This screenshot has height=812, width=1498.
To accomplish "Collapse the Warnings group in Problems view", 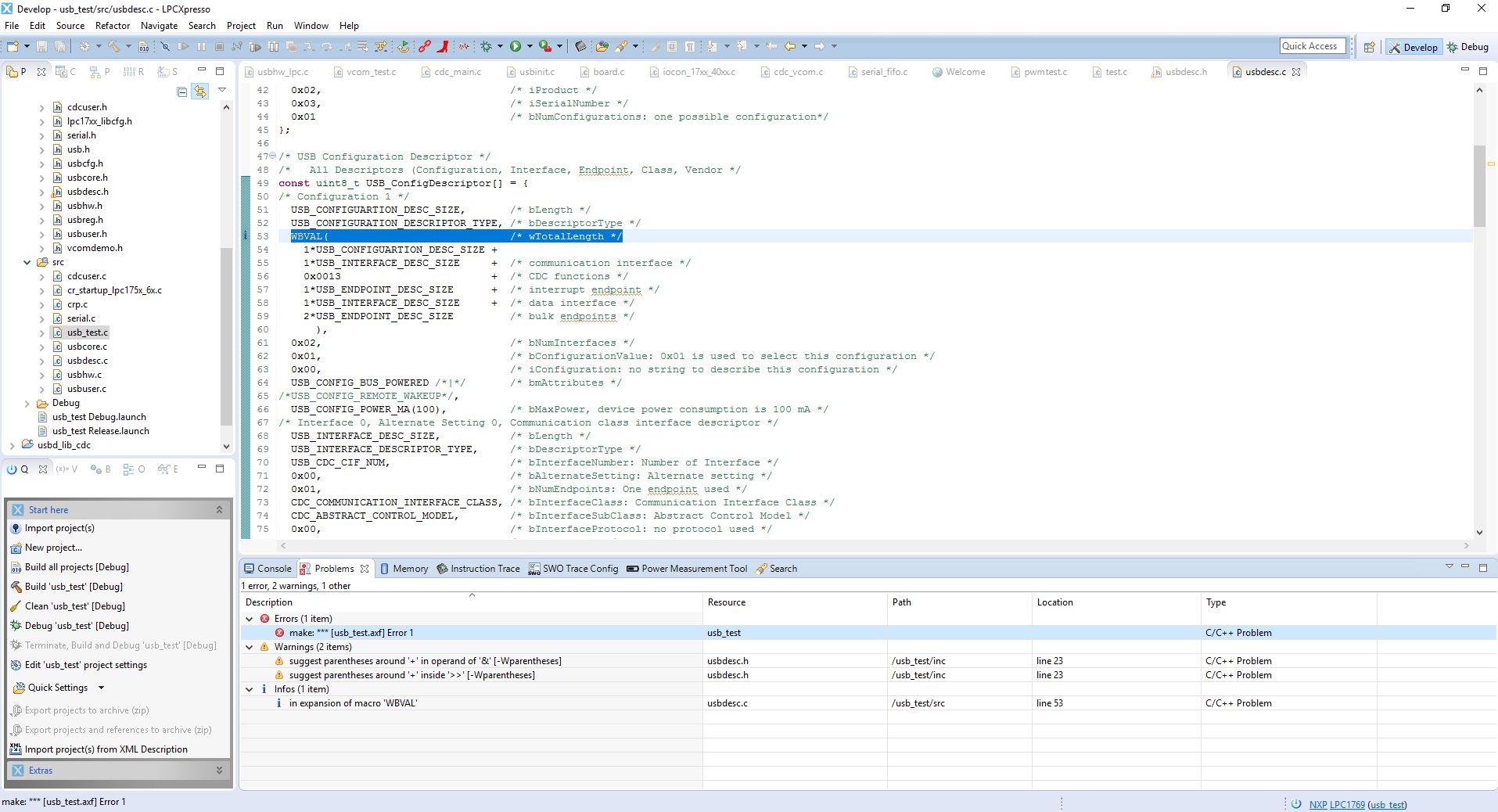I will pyautogui.click(x=250, y=647).
